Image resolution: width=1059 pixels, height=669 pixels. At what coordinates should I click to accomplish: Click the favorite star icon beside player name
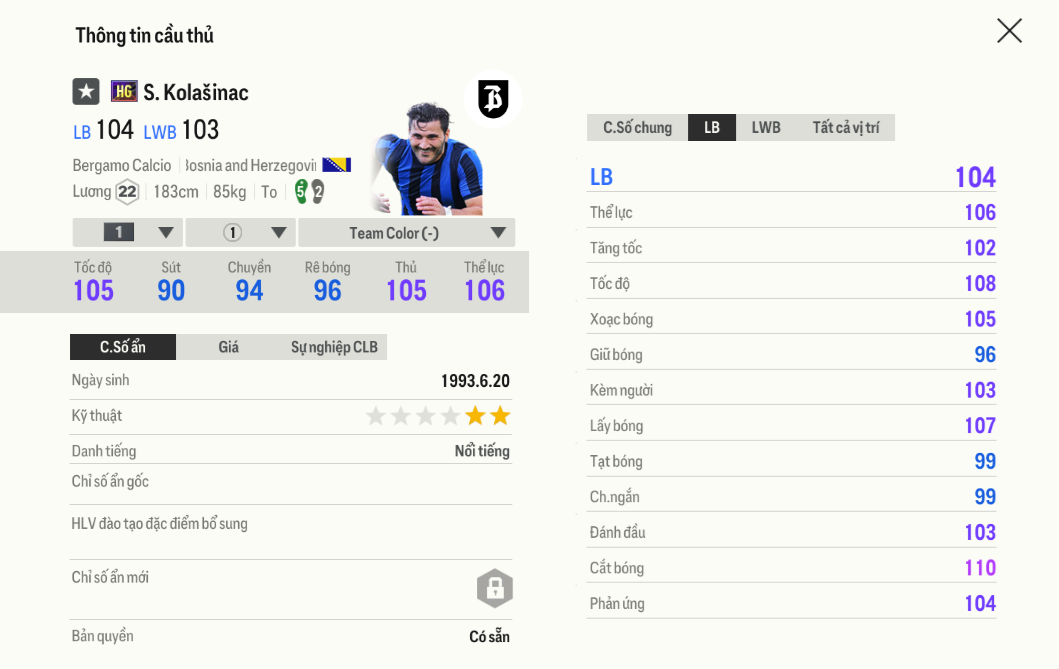point(86,92)
